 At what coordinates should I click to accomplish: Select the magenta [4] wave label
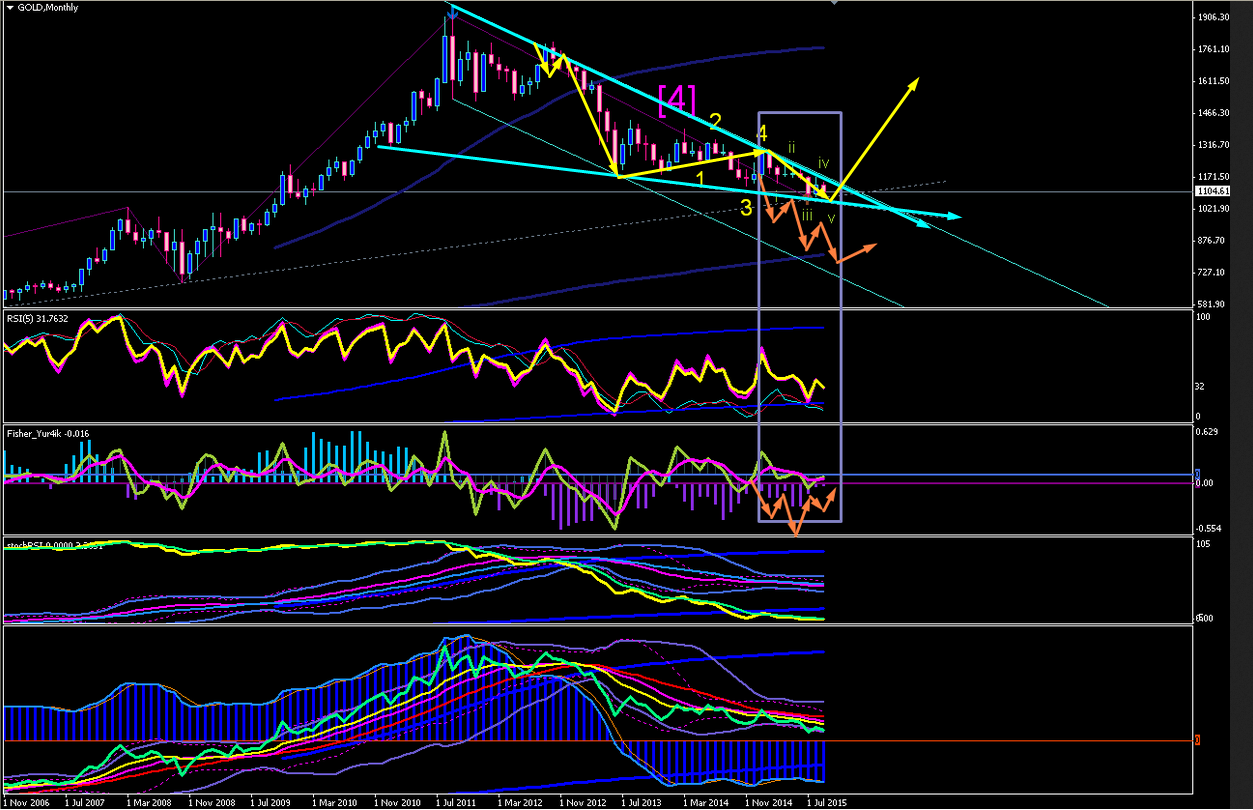pyautogui.click(x=677, y=99)
